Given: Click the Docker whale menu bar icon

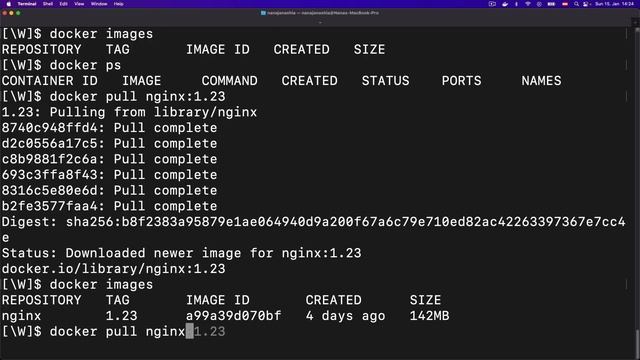Looking at the screenshot, I should point(505,4).
